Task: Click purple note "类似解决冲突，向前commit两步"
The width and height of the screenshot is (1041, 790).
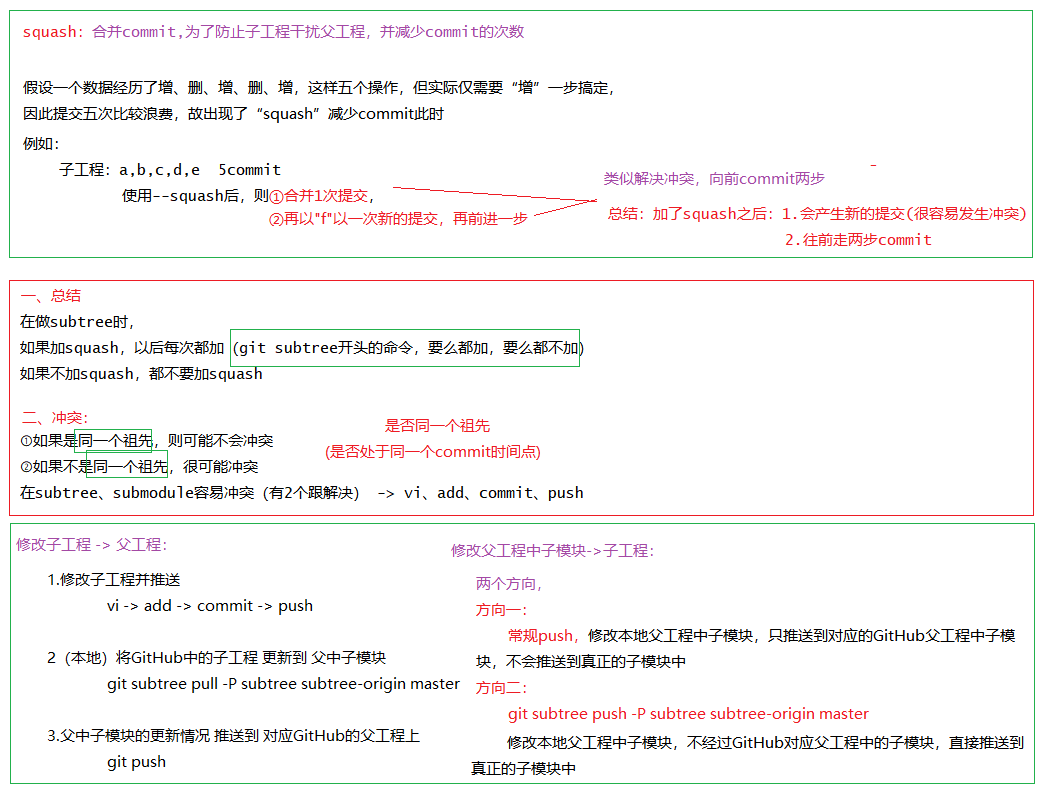Action: pos(714,178)
